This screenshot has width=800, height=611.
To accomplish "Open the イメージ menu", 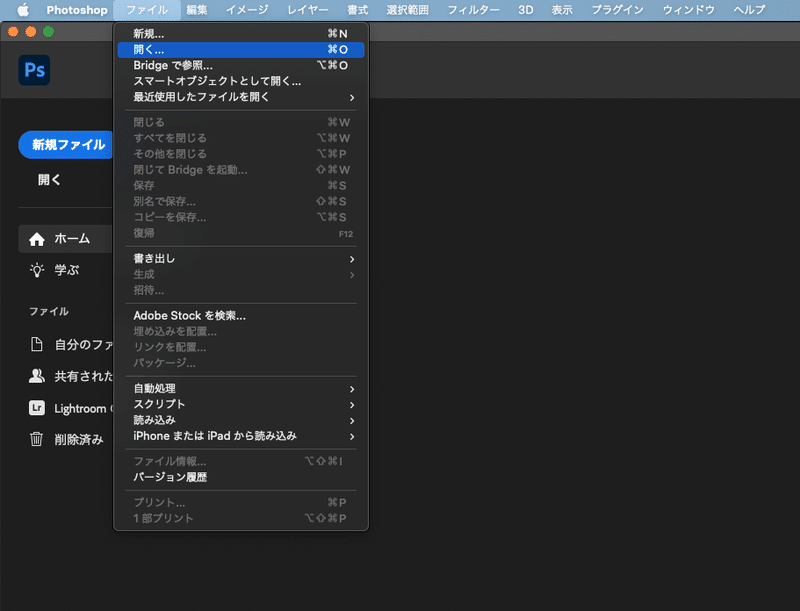I will (x=247, y=10).
